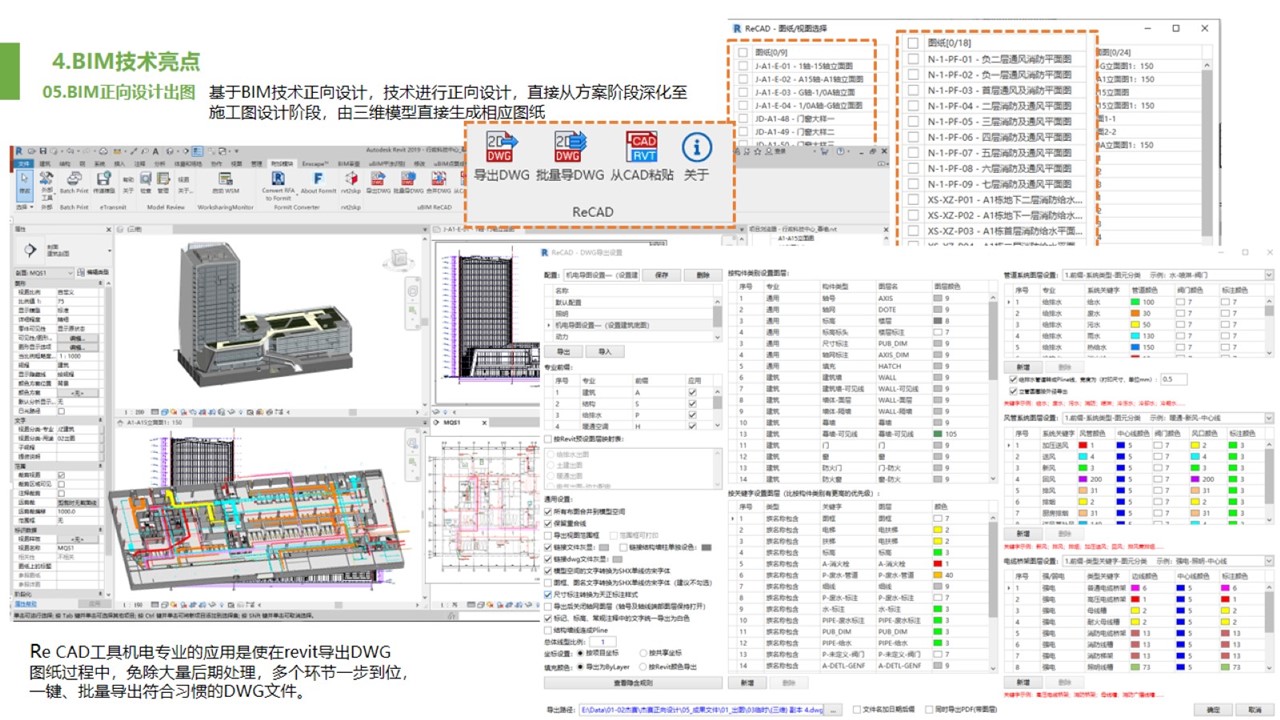
Task: Enable 导出视图范围框 checkbox
Action: [x=549, y=535]
